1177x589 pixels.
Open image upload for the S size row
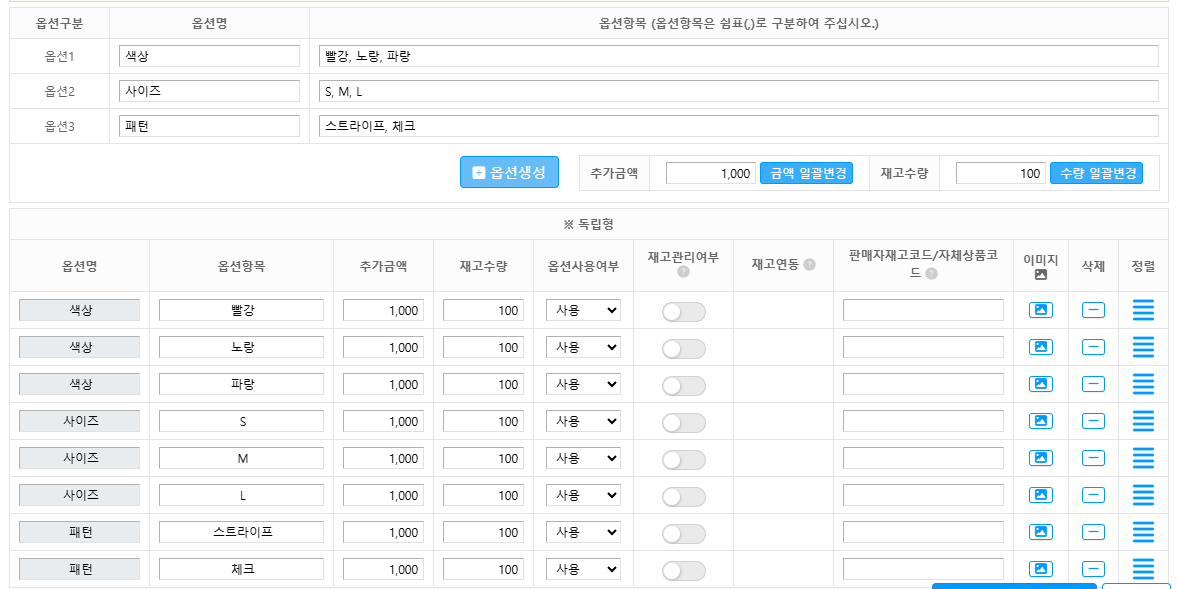[x=1040, y=422]
